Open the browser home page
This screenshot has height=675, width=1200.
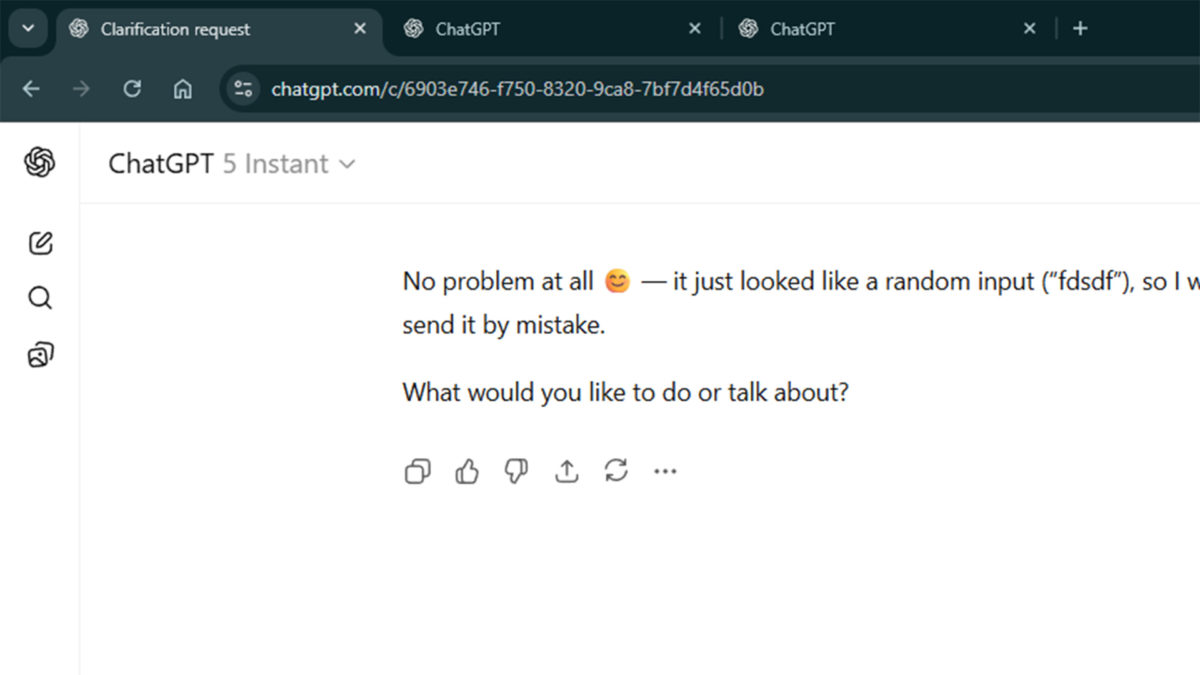tap(183, 89)
